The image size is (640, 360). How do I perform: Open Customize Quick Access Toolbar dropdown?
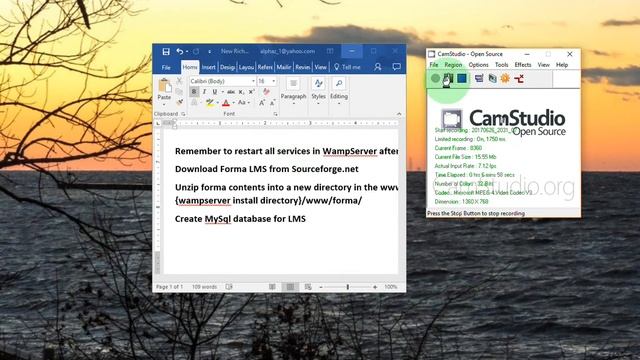coord(209,52)
